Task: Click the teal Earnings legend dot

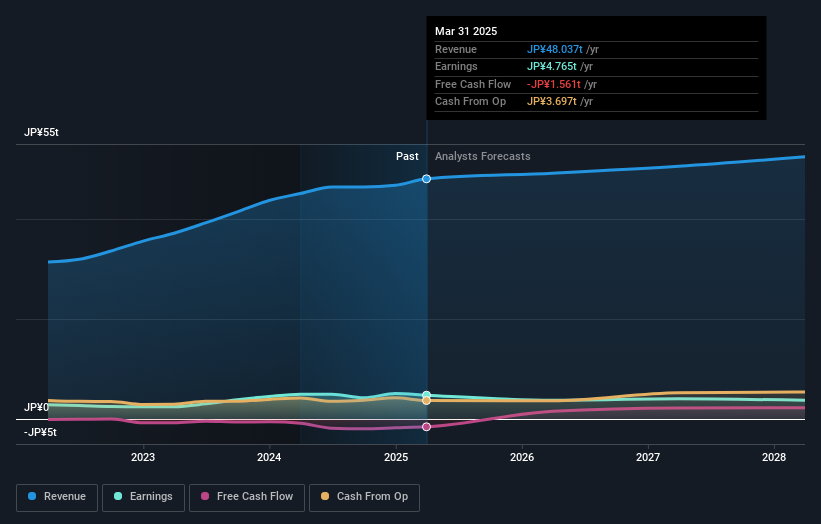Action: (118, 496)
